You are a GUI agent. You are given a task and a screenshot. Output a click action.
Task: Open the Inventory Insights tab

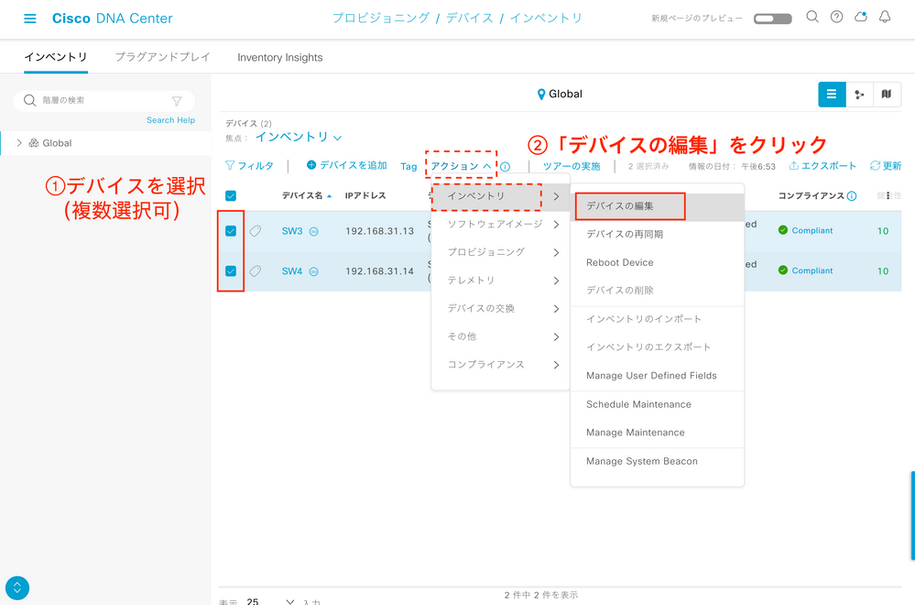pyautogui.click(x=280, y=57)
